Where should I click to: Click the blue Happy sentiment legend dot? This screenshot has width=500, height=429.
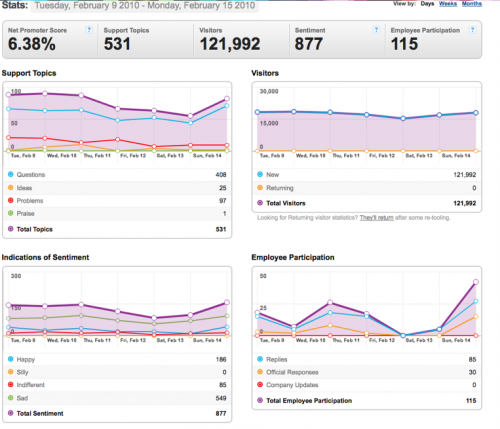point(10,359)
